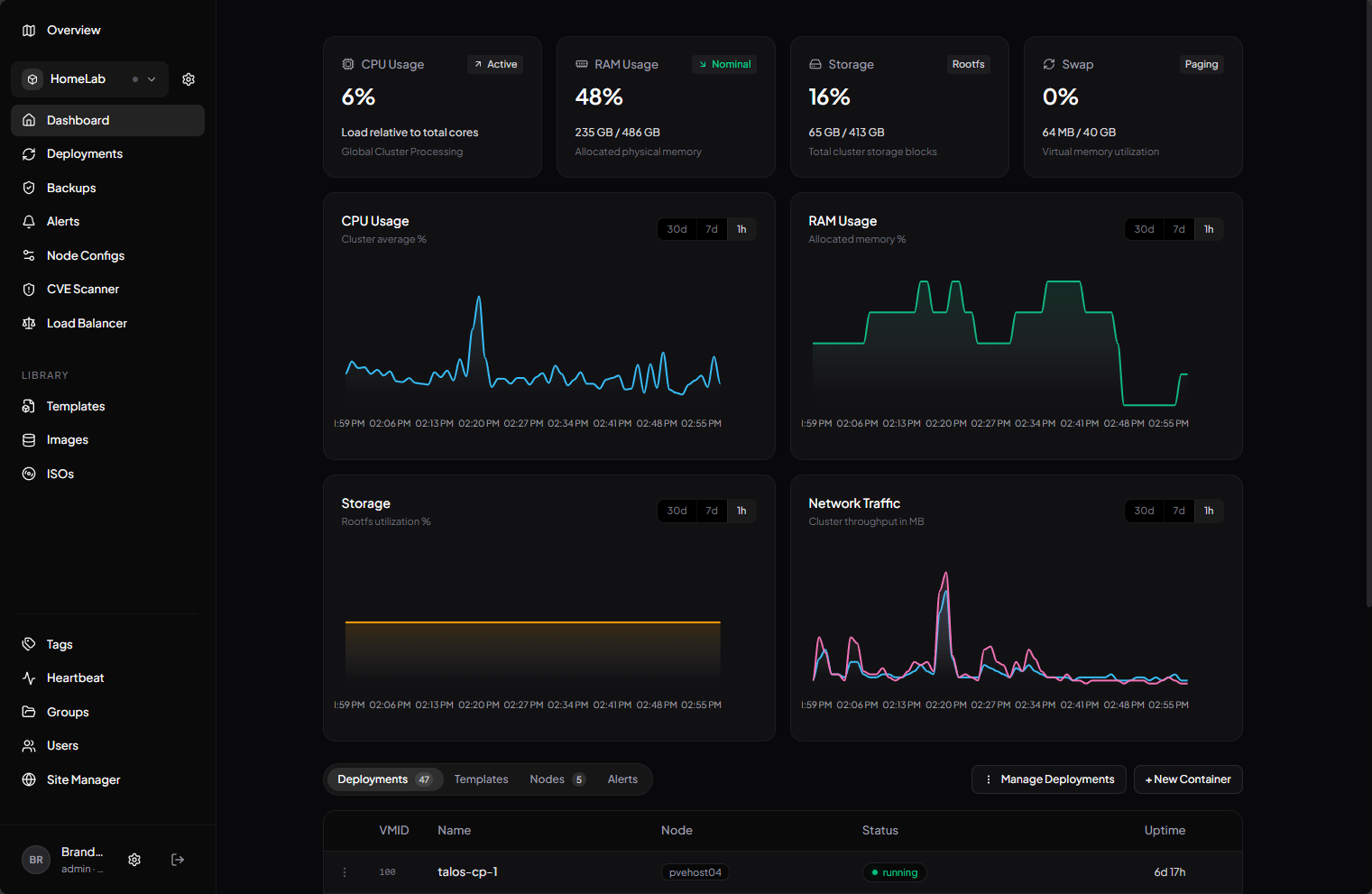Open the Alerts tab in the table
Viewport: 1372px width, 894px height.
click(x=622, y=779)
